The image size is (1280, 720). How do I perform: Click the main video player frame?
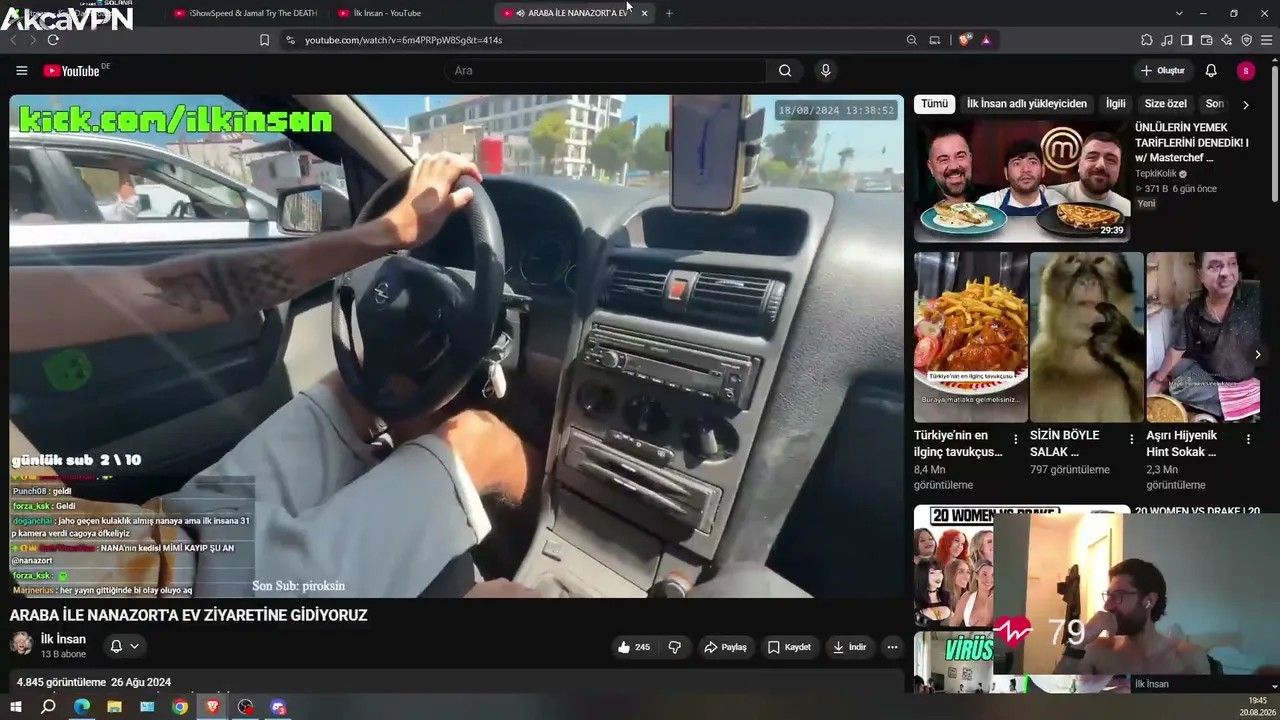coord(456,346)
